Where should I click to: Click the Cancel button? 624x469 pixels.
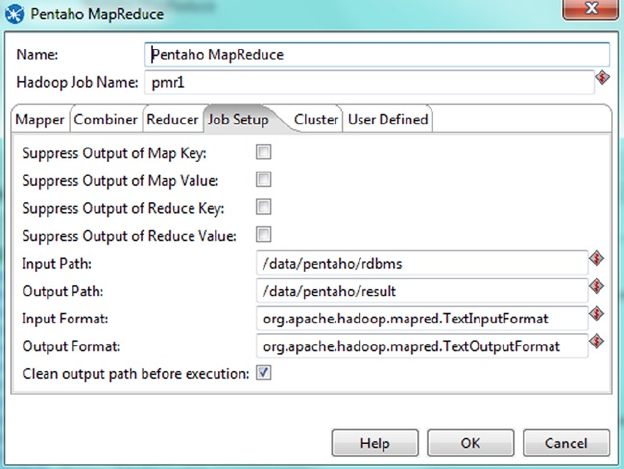pyautogui.click(x=566, y=443)
